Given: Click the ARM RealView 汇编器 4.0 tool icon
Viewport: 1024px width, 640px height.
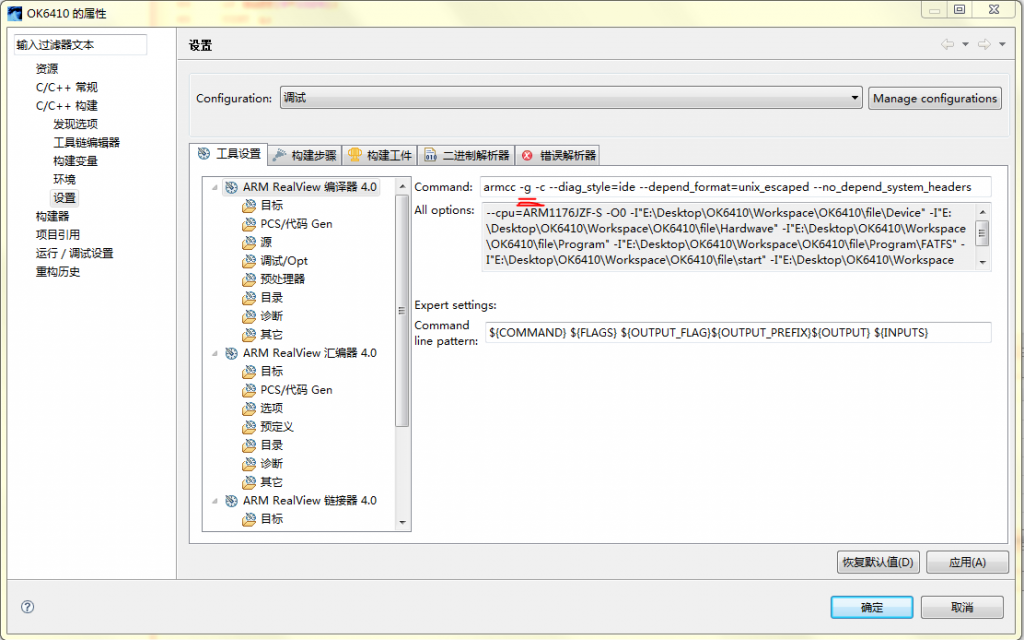Looking at the screenshot, I should 231,353.
